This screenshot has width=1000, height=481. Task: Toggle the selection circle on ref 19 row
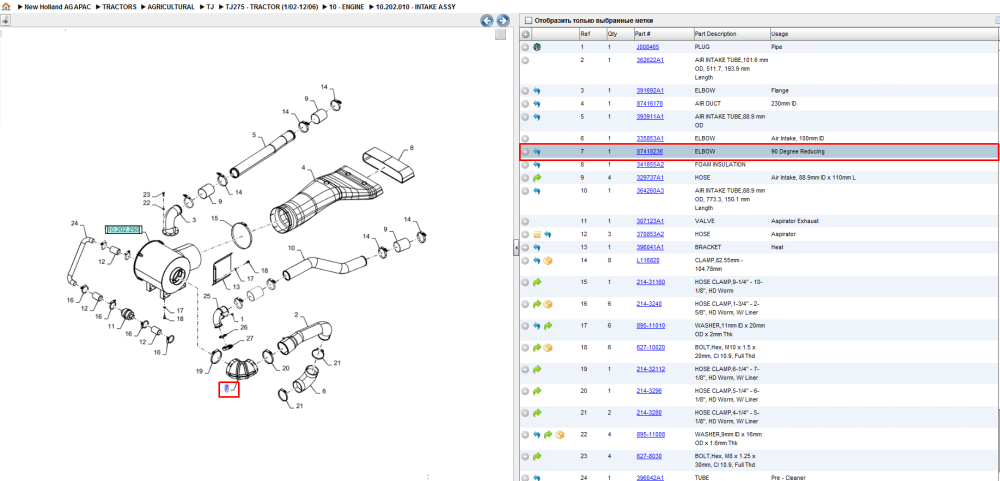click(525, 369)
